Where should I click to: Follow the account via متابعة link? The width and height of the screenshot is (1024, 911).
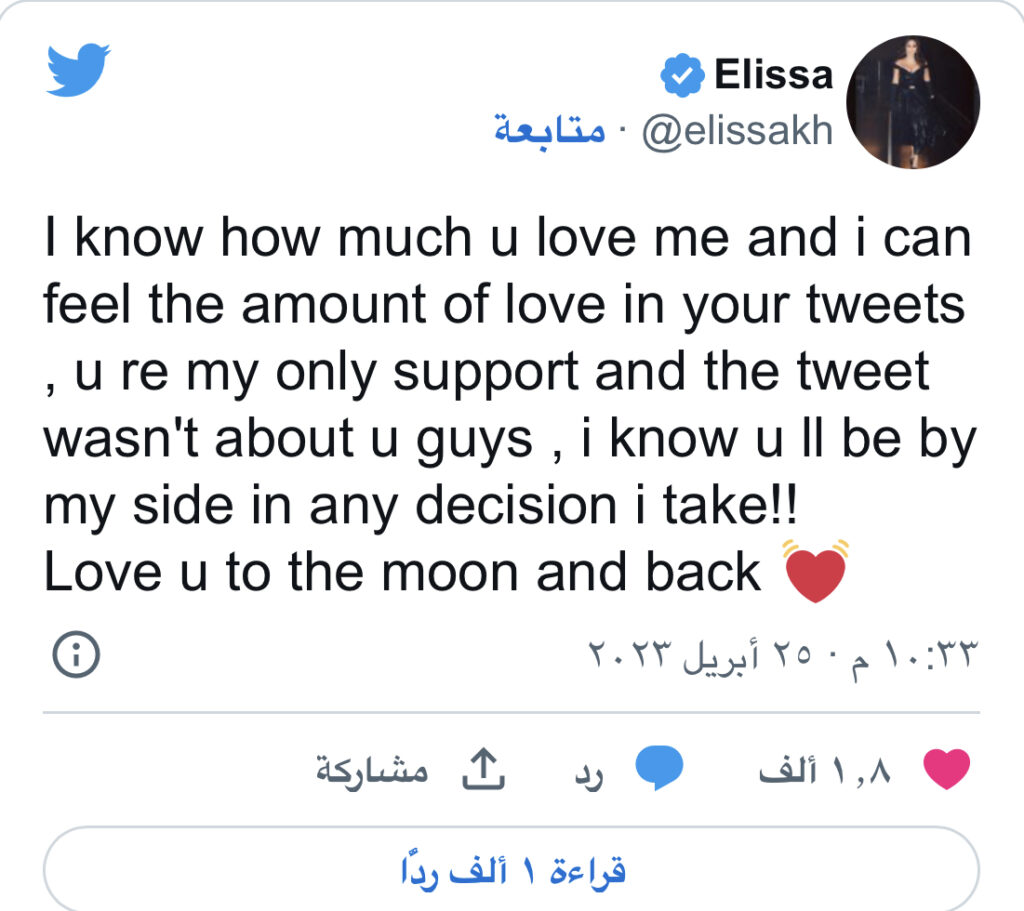point(549,131)
